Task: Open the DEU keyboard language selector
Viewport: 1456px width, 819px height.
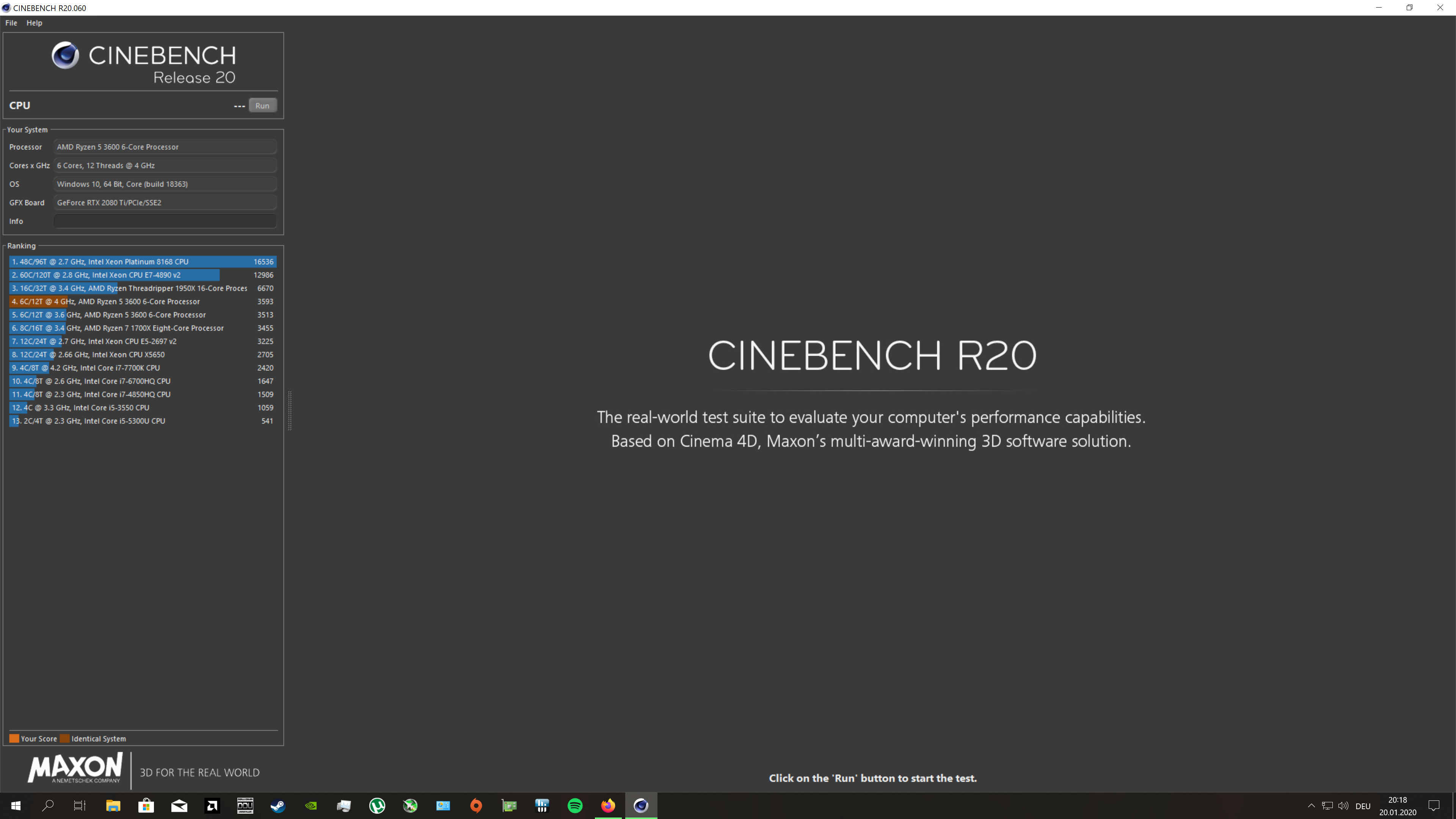Action: (x=1363, y=805)
